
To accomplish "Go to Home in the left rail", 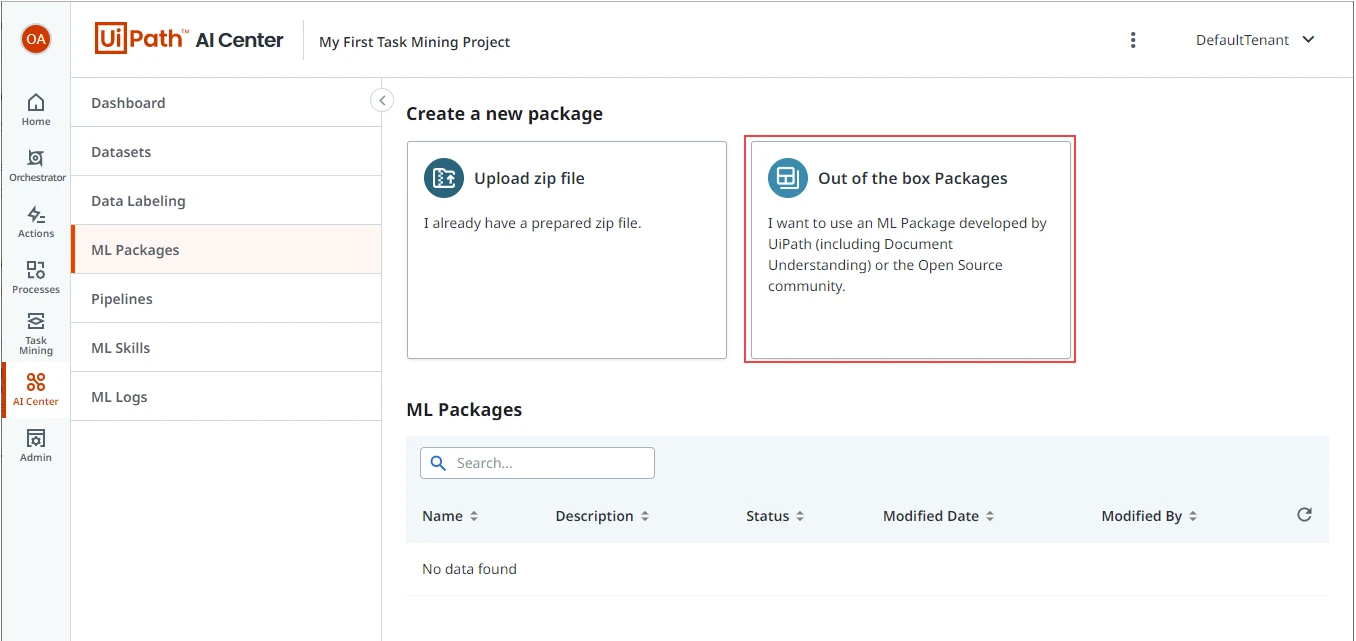I will 36,110.
